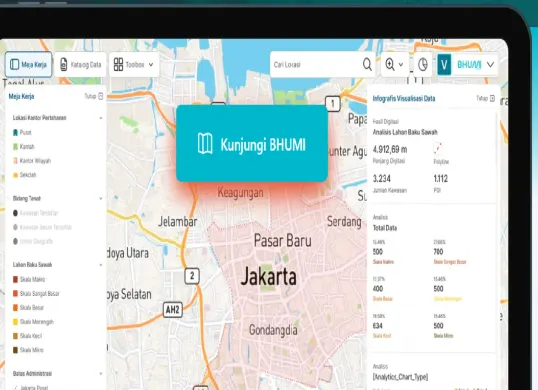This screenshot has width=538, height=390.
Task: Toggle the Kawasan Terdaftar layer
Action: pyautogui.click(x=35, y=213)
